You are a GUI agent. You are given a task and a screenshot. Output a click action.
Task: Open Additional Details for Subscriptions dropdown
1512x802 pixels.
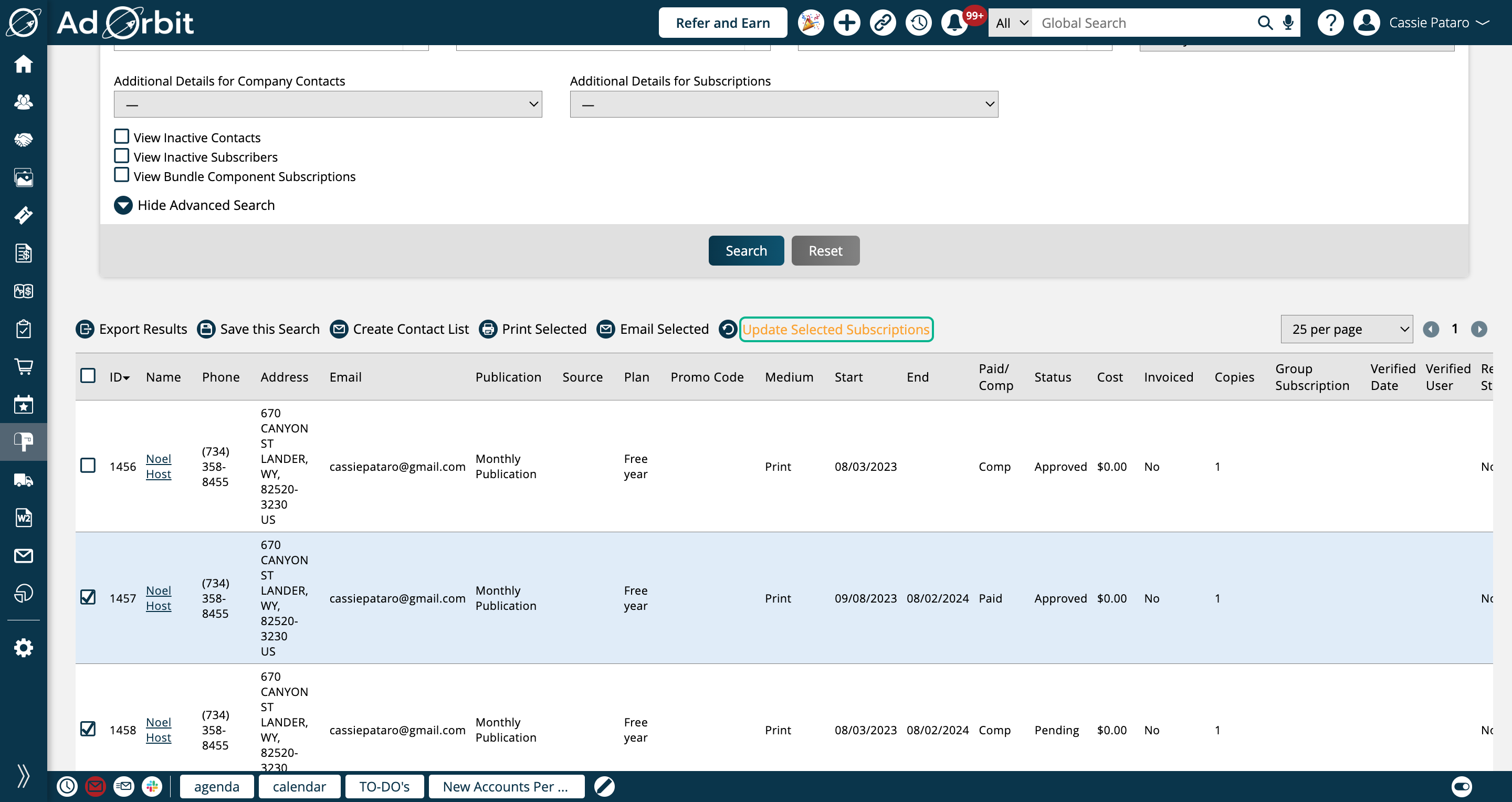(784, 104)
